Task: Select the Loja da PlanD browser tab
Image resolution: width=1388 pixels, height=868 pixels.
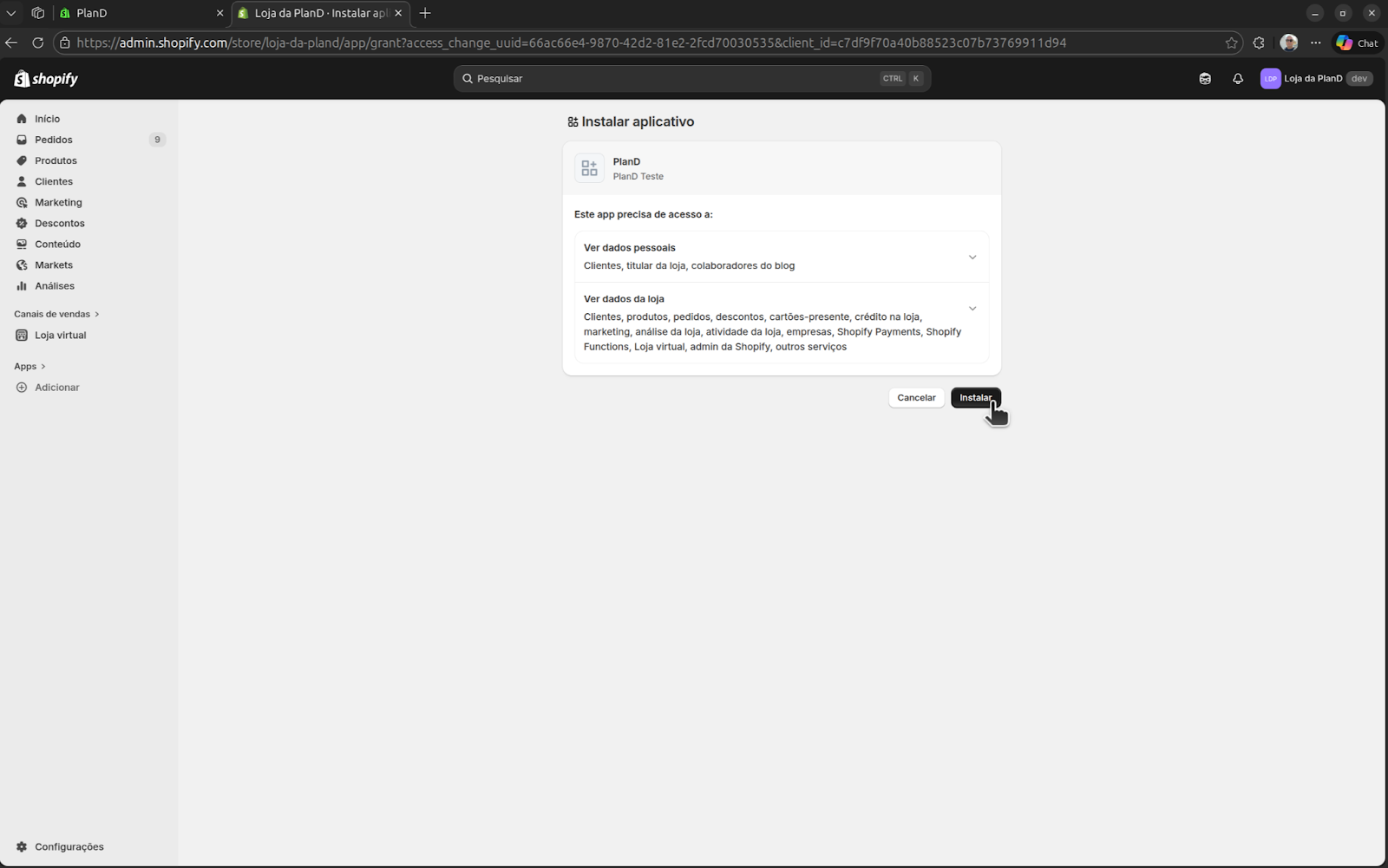Action: 319,13
